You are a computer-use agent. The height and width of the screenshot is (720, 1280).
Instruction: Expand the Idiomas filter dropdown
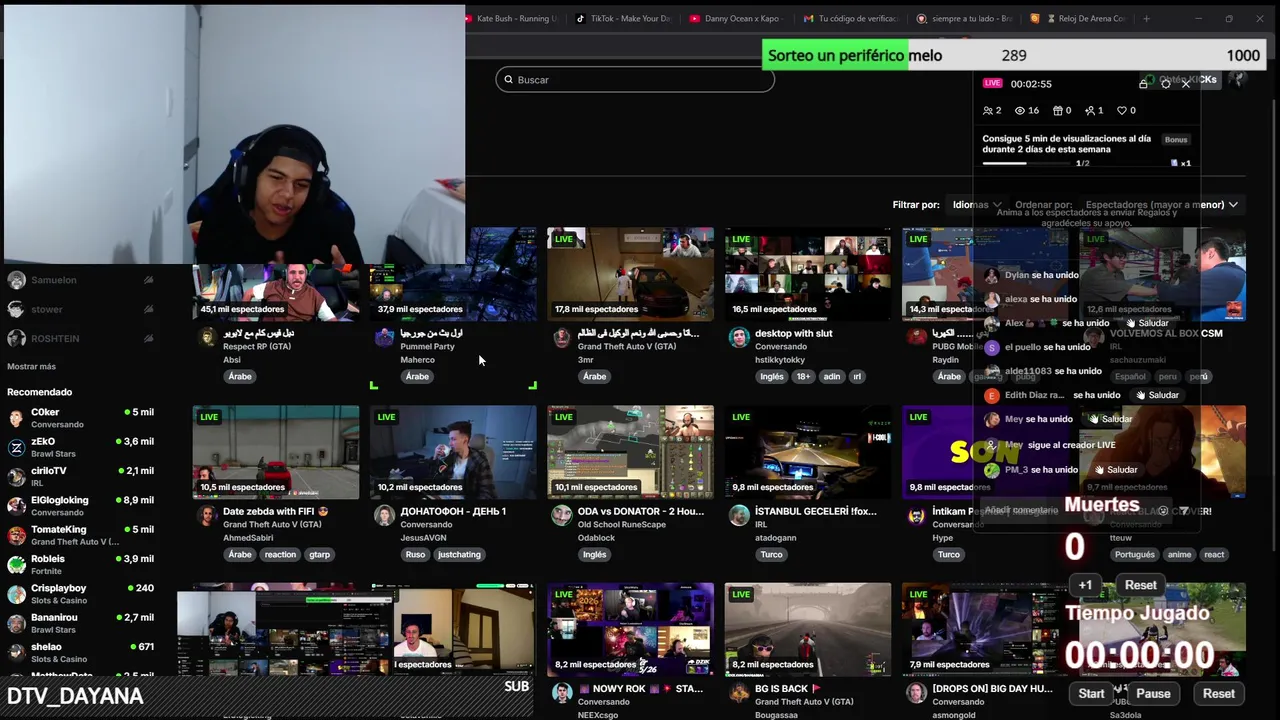click(x=976, y=205)
